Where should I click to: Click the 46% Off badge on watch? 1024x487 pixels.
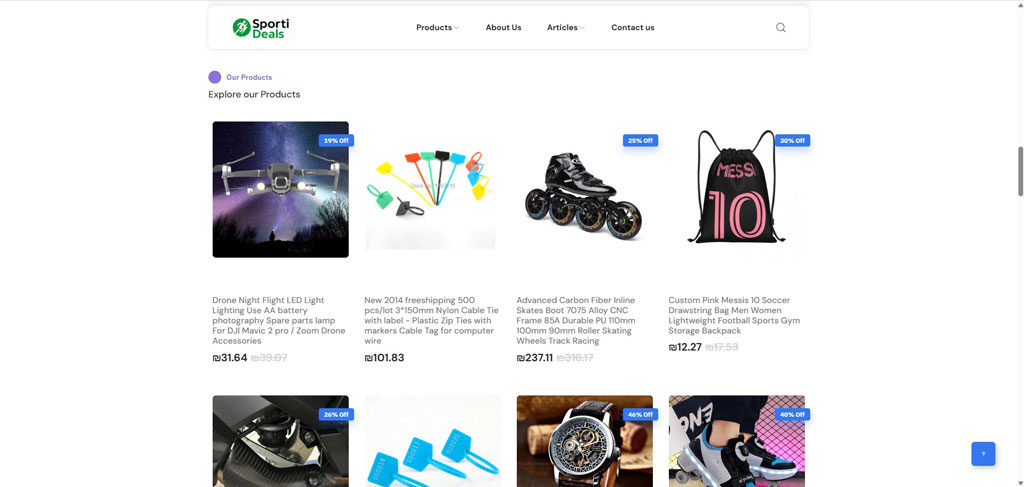click(x=640, y=415)
